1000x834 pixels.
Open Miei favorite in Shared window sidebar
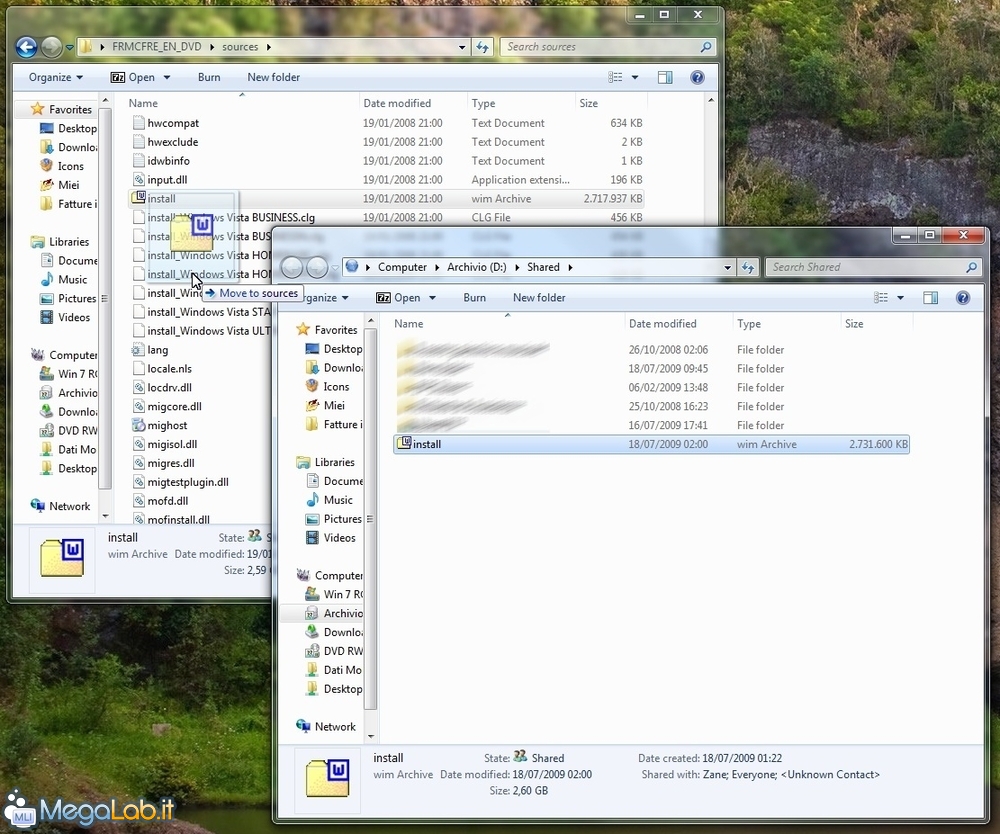(x=326, y=406)
